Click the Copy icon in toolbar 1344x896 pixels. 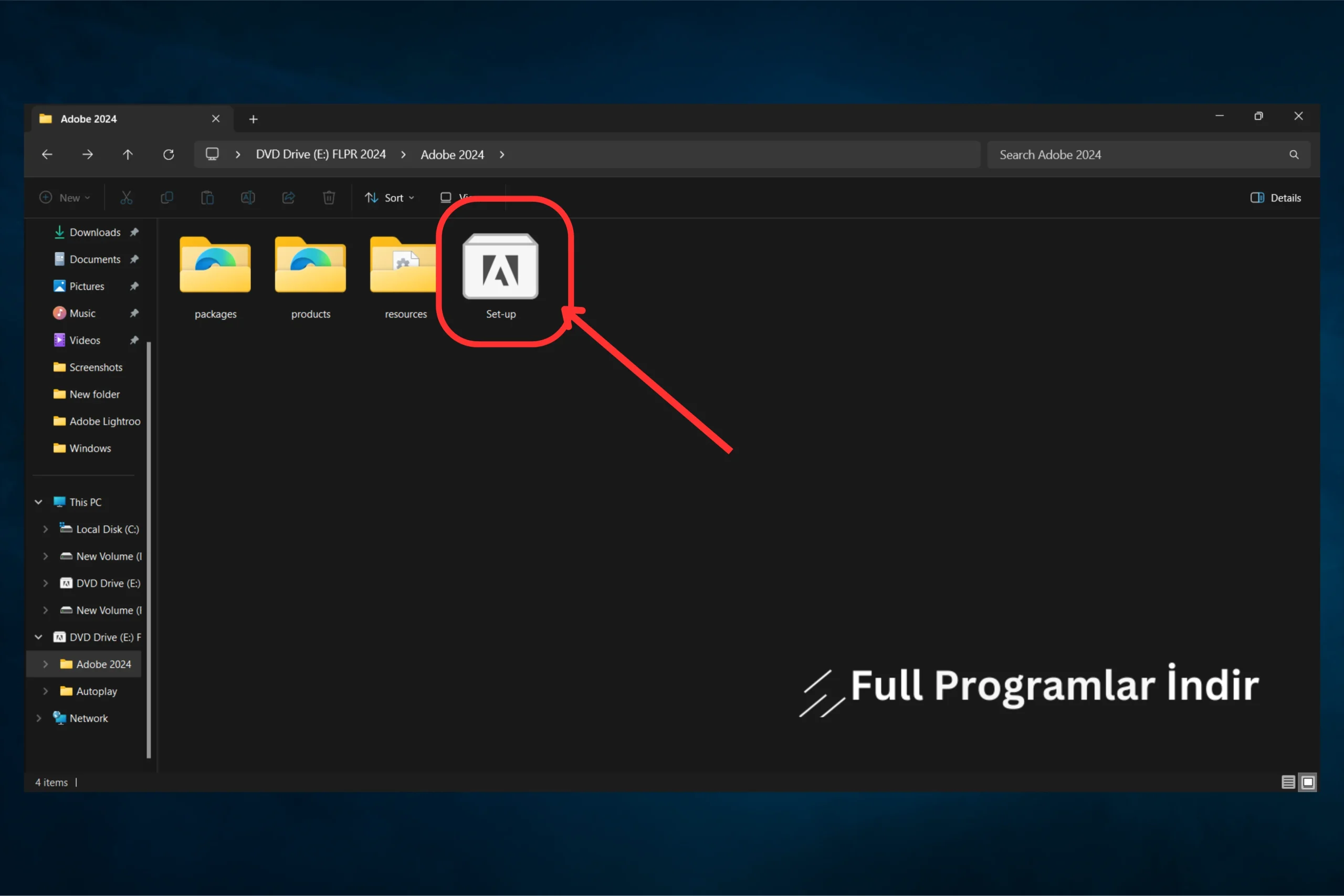(x=167, y=198)
